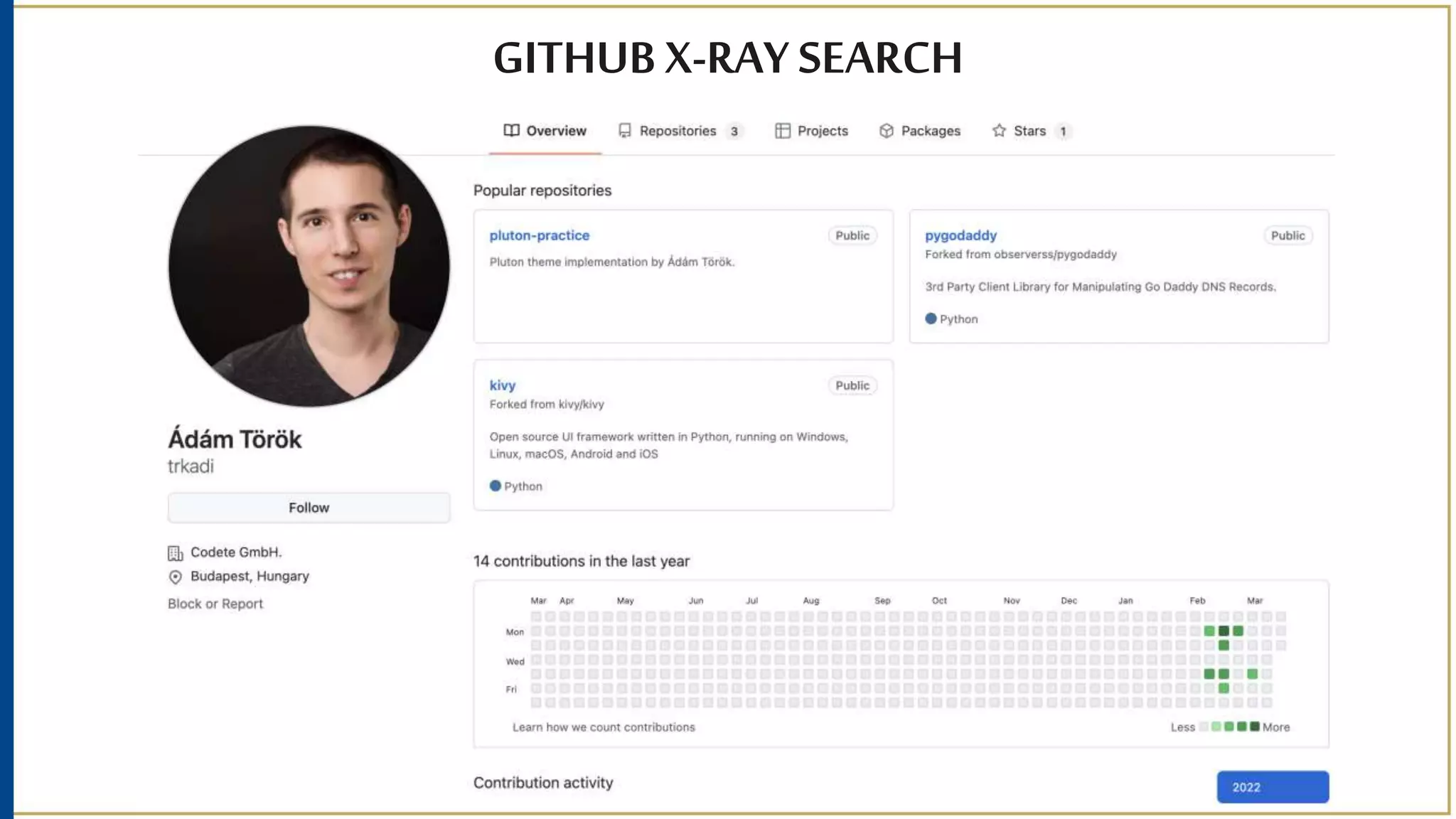
Task: Open Learn how we count contributions
Action: [604, 727]
